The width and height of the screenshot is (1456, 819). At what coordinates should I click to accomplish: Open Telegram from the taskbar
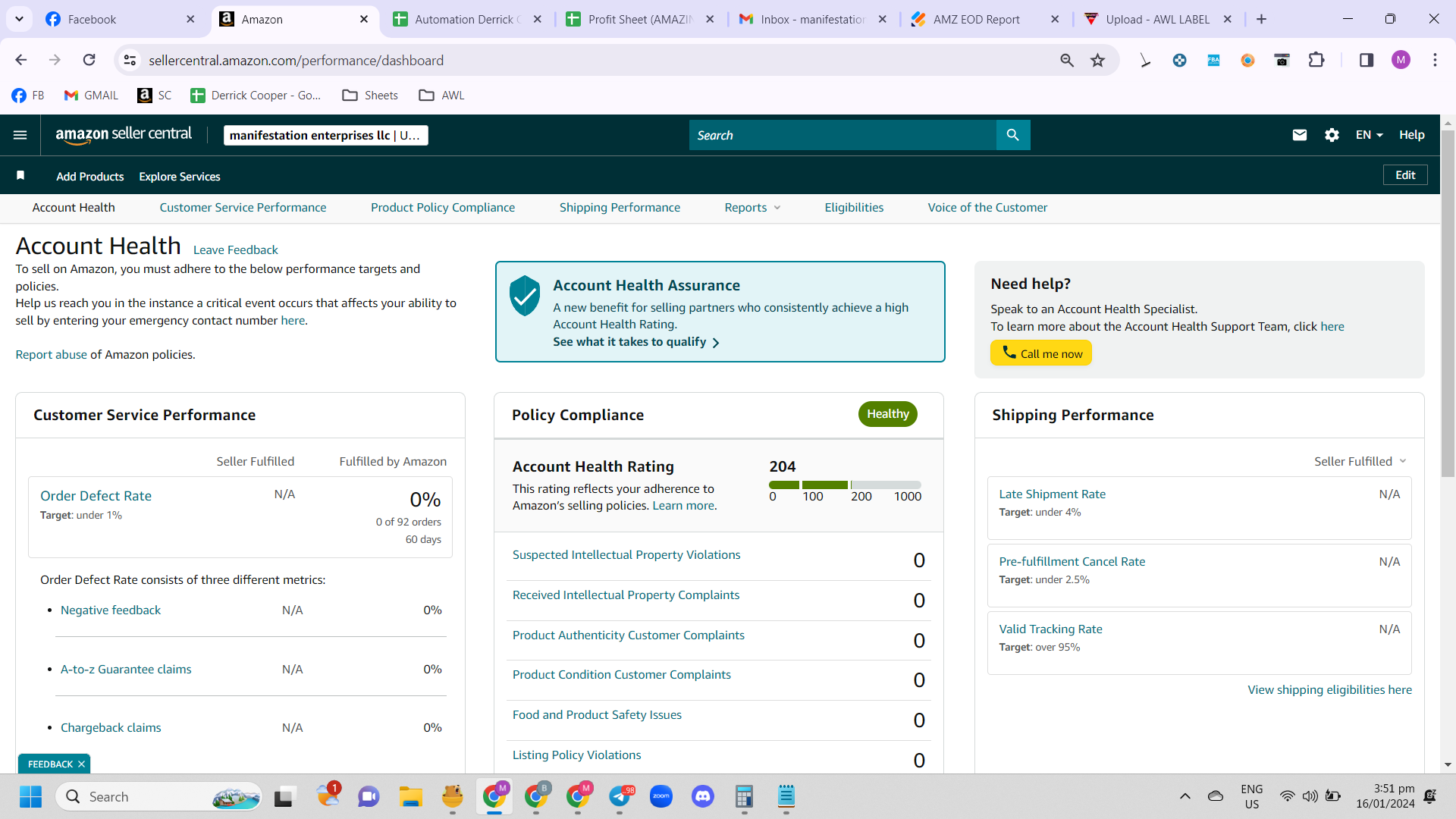[x=621, y=797]
